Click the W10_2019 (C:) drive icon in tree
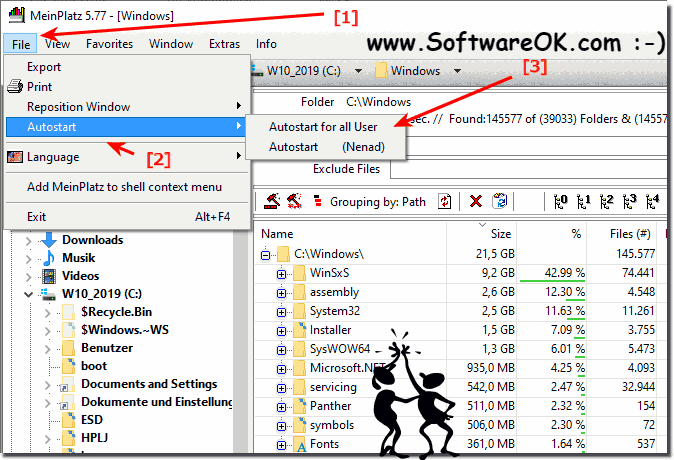The width and height of the screenshot is (674, 460). (48, 294)
